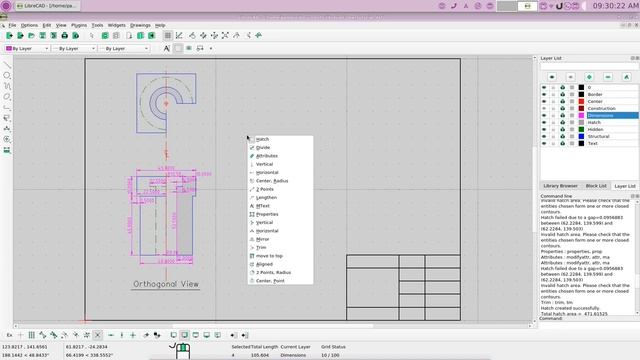Screen dimensions: 640x360
Task: Click the Remove Layer minus button
Action: tap(608, 77)
